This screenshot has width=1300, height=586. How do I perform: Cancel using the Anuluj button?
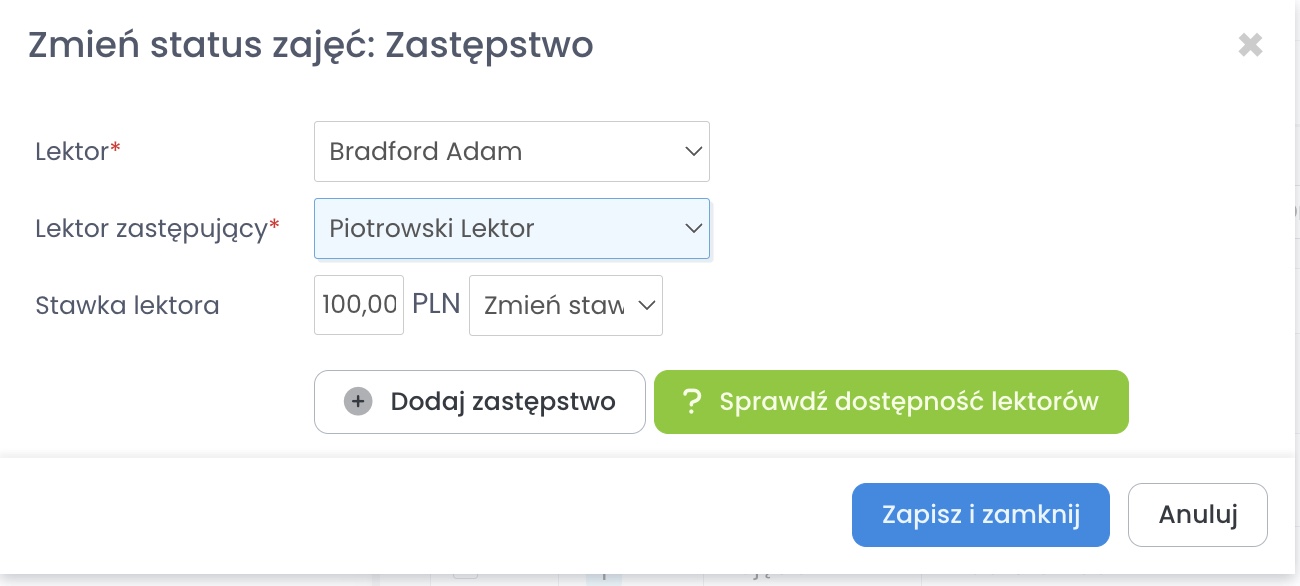click(x=1197, y=515)
